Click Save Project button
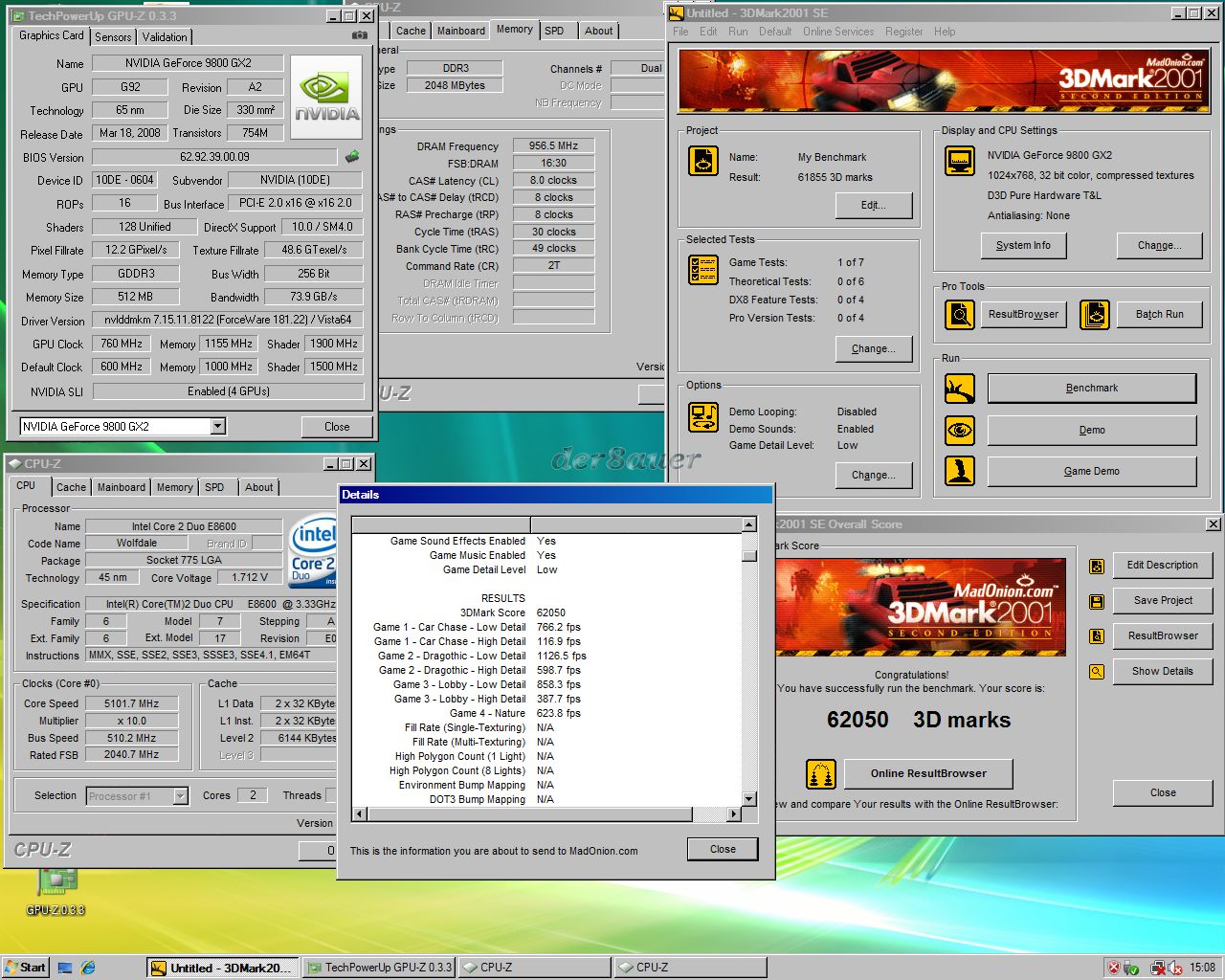The width and height of the screenshot is (1225, 980). [1163, 600]
